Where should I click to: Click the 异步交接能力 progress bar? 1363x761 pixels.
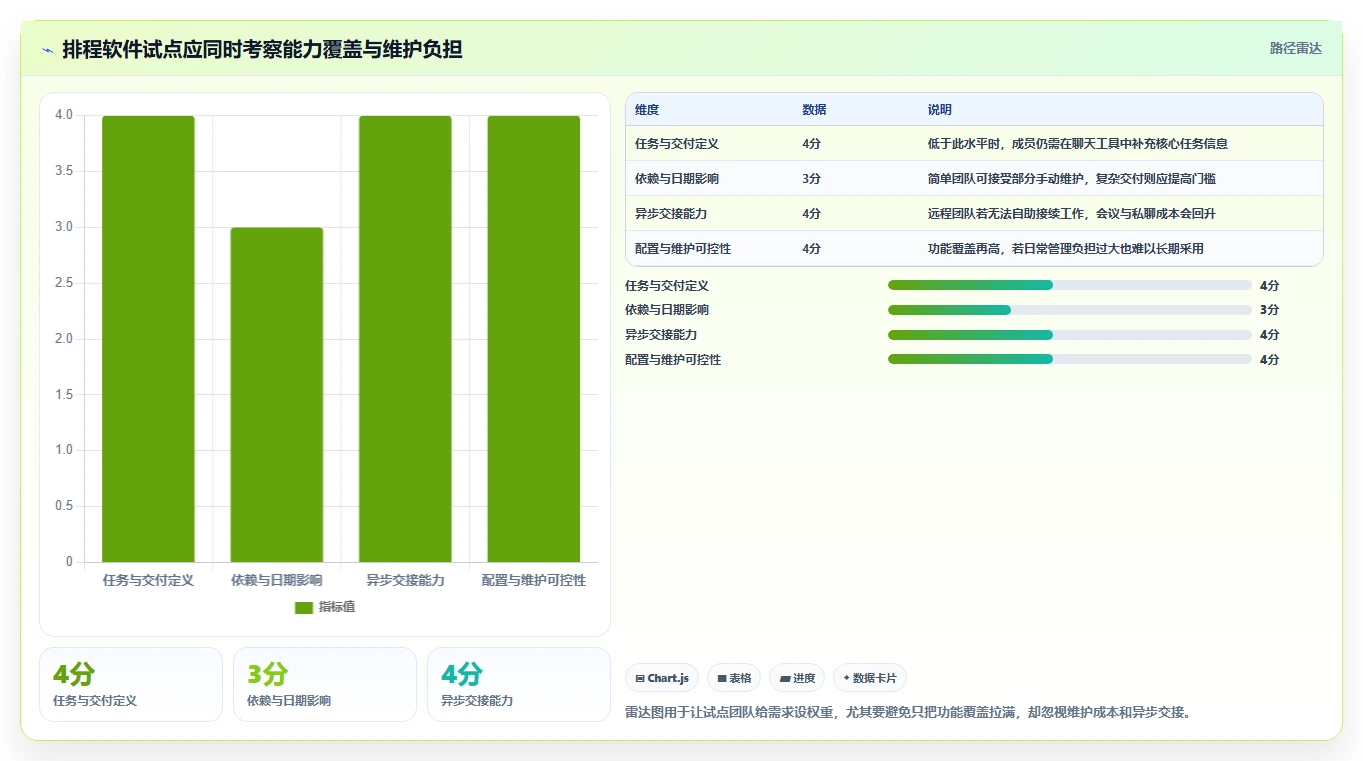(x=1070, y=334)
